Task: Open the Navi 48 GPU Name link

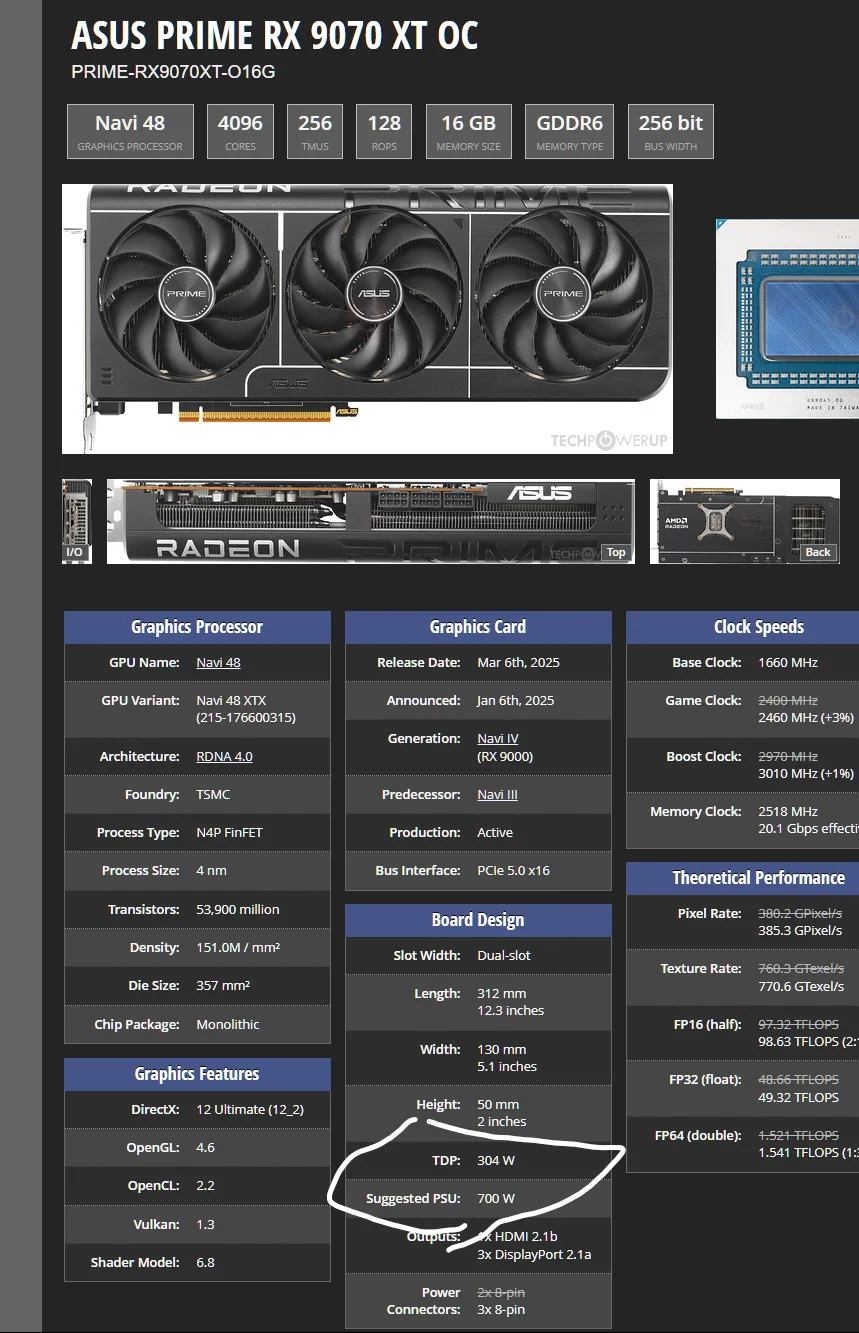Action: click(x=218, y=662)
